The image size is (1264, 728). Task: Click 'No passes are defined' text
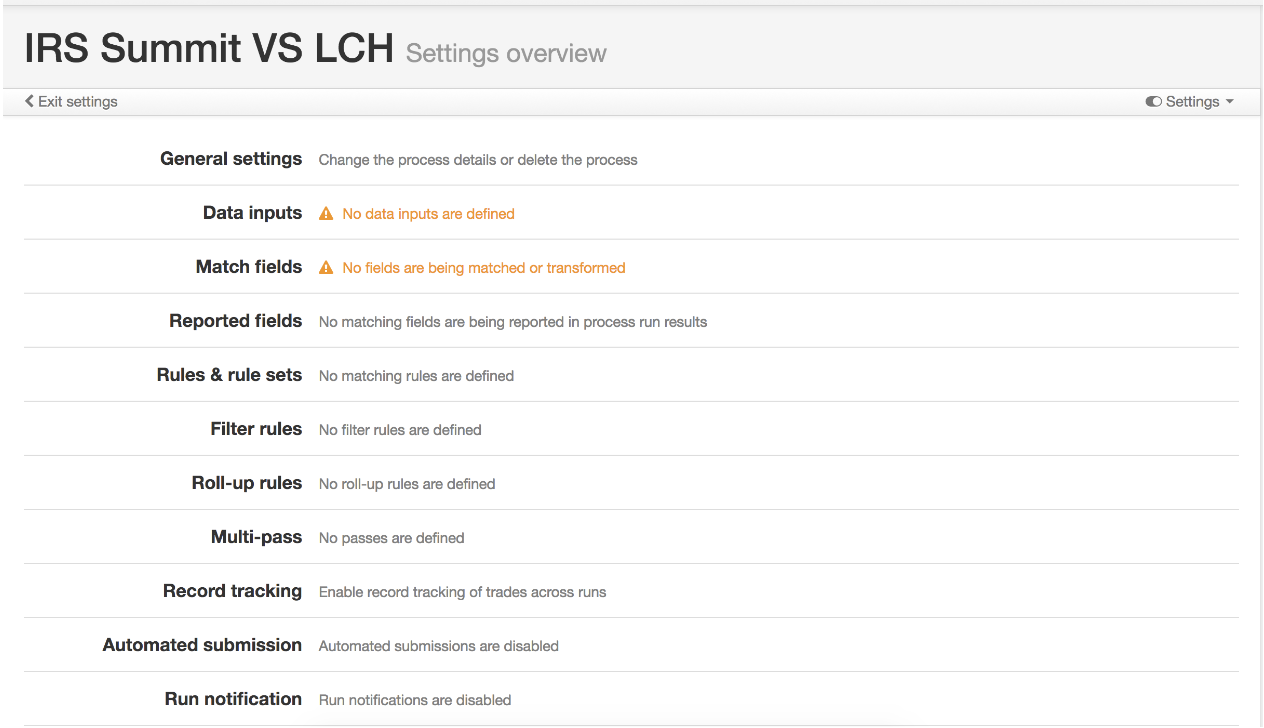point(391,538)
